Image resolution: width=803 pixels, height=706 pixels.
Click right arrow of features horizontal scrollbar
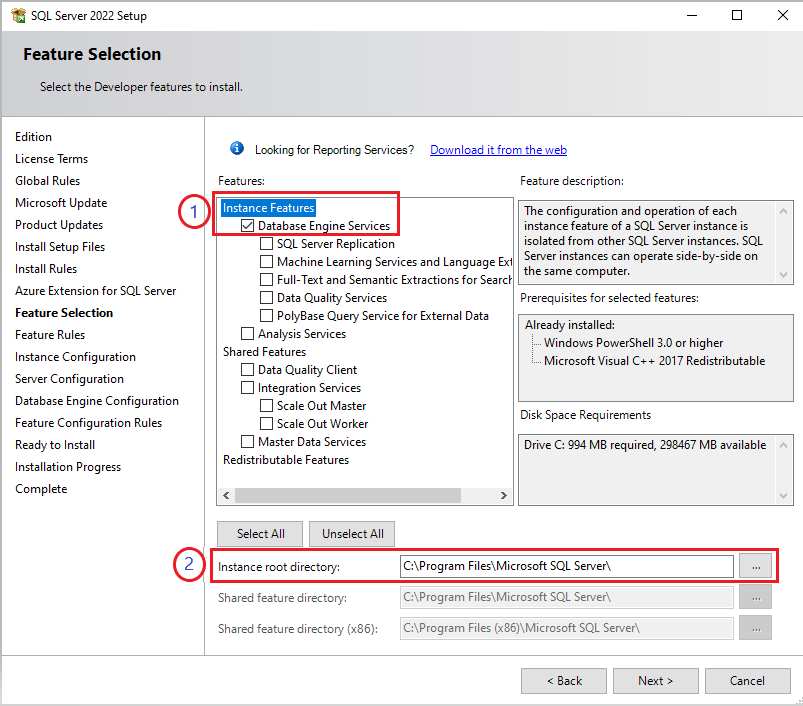[x=505, y=495]
